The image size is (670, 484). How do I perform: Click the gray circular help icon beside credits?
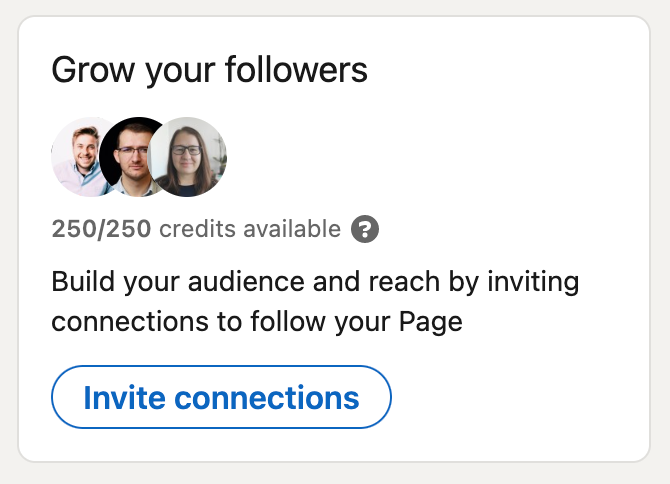click(x=365, y=229)
